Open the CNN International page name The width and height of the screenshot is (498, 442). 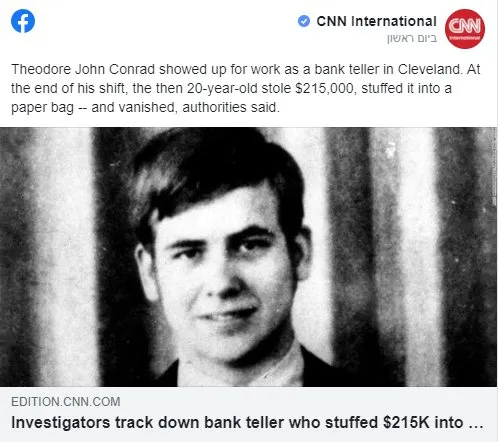[376, 21]
